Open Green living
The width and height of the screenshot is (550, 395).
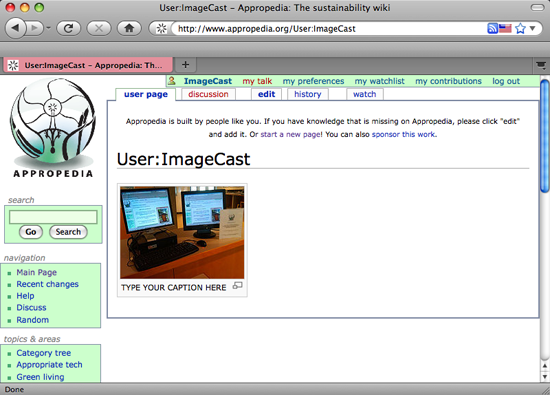(40, 377)
